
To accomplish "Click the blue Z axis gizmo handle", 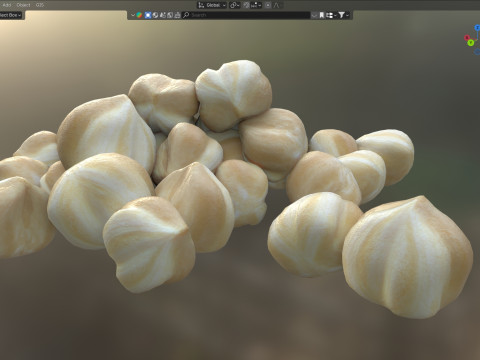I will tap(477, 28).
